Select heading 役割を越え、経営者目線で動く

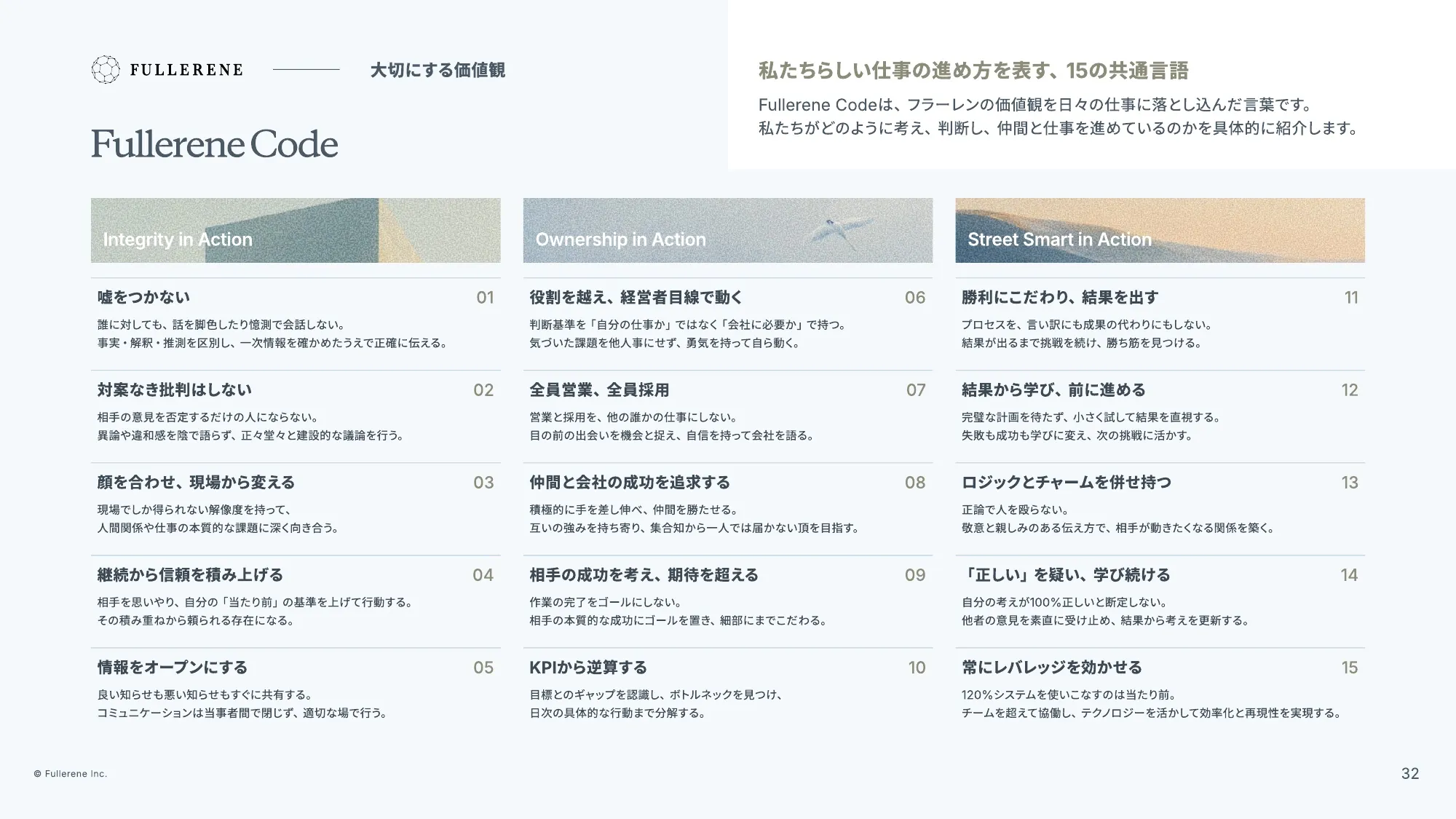point(636,297)
